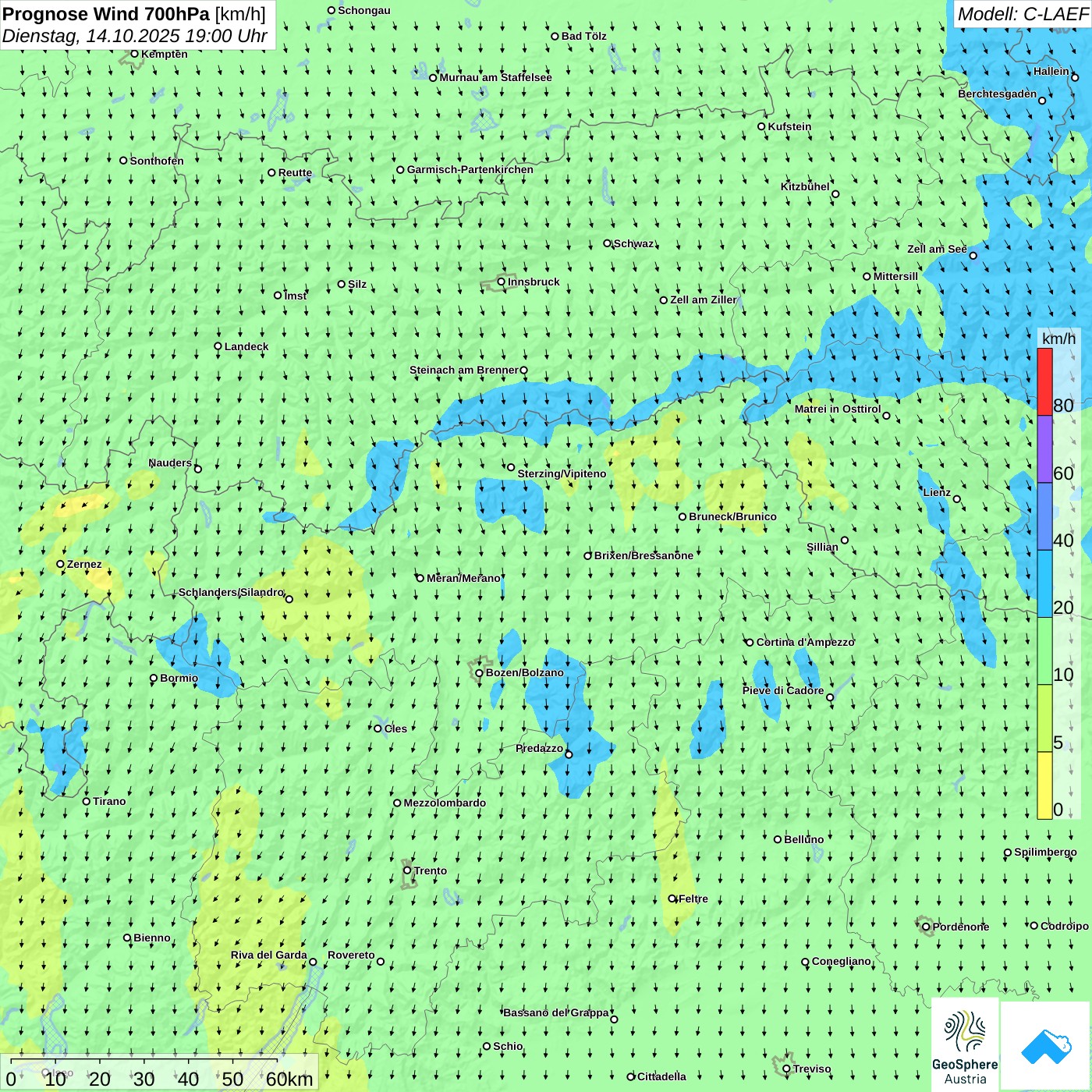Click the 'Nauders' label
This screenshot has height=1092, width=1092.
(x=170, y=463)
